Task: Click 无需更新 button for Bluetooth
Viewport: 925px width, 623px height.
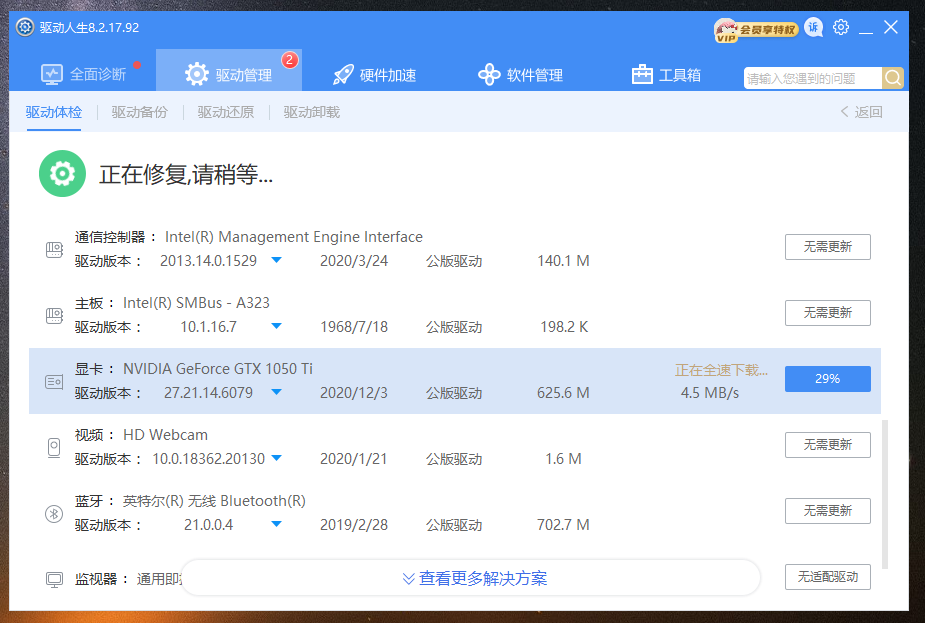Action: [x=828, y=511]
